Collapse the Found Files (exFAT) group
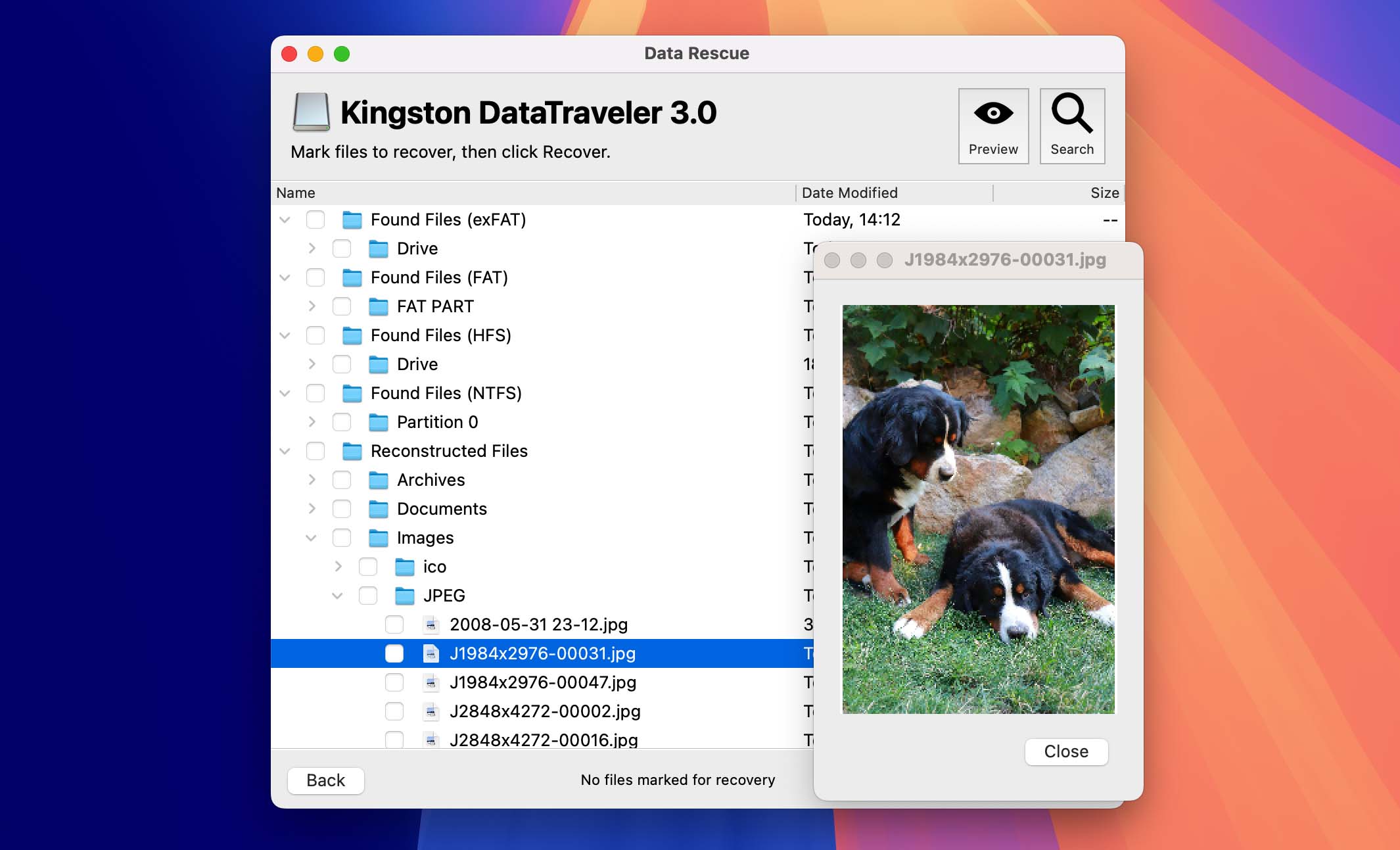This screenshot has height=850, width=1400. click(x=285, y=220)
